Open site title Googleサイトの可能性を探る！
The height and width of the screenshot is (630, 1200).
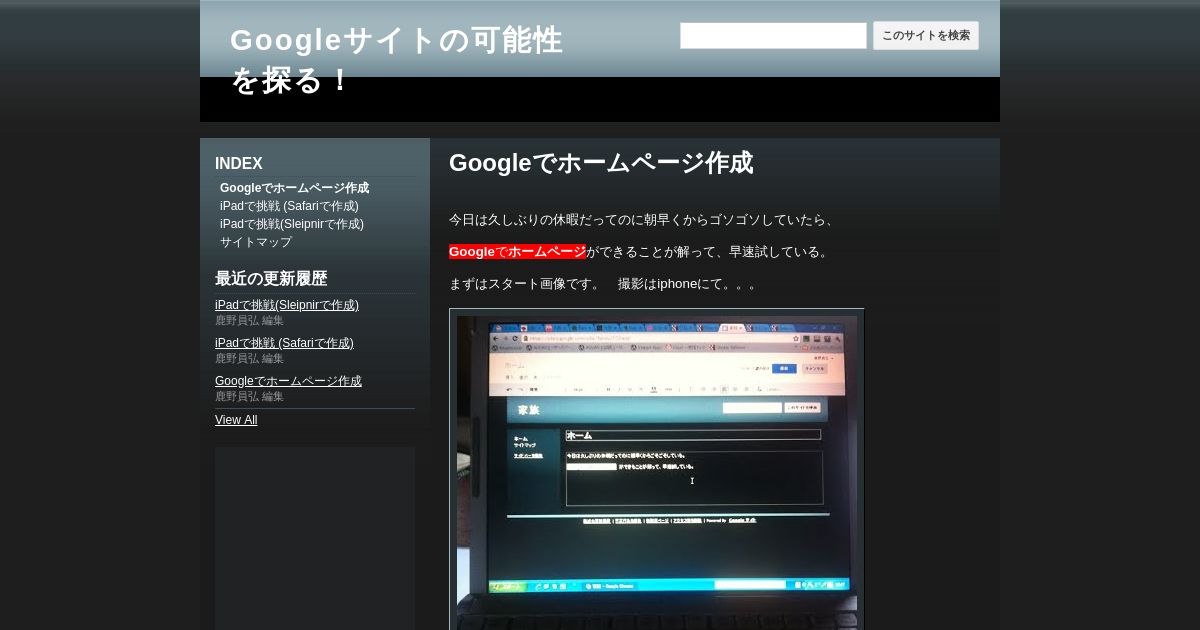(x=397, y=60)
